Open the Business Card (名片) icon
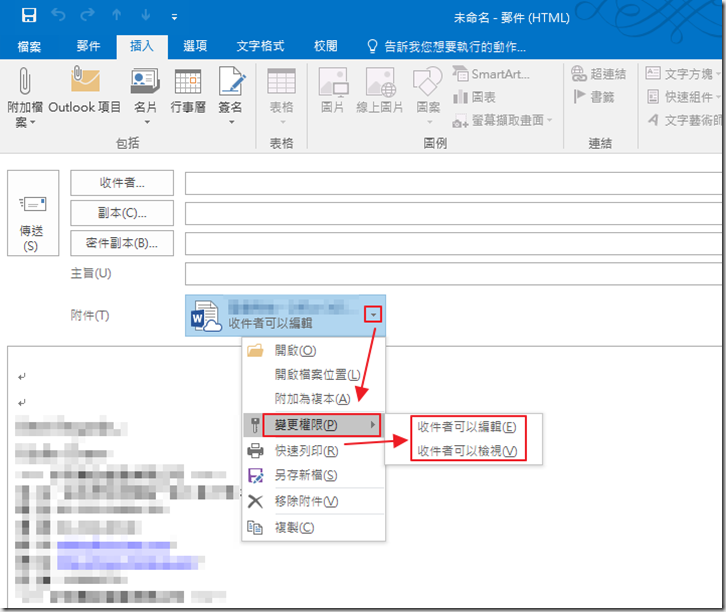 pyautogui.click(x=145, y=81)
